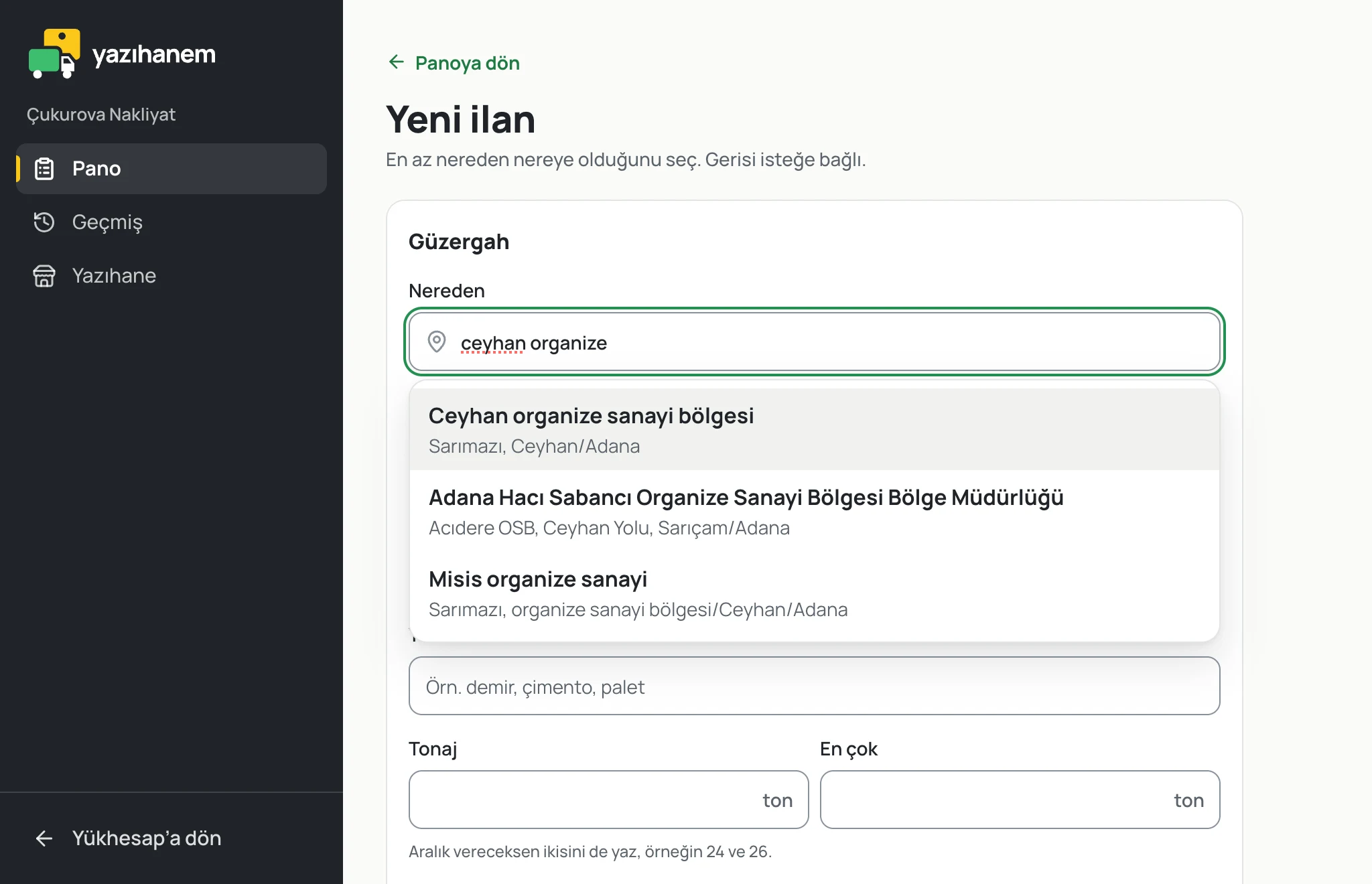Click the back arrow beside Yükhesap'a dön
This screenshot has width=1372, height=884.
coord(44,838)
